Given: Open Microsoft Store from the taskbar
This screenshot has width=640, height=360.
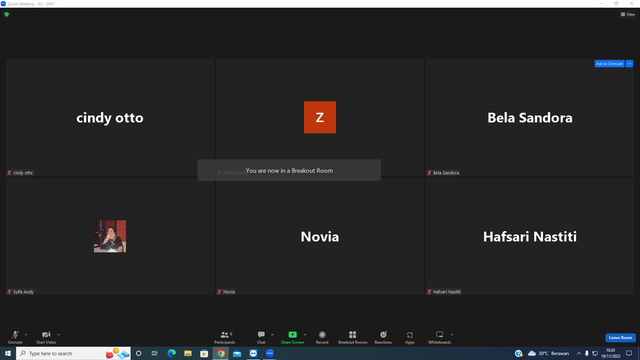Looking at the screenshot, I should coord(204,353).
